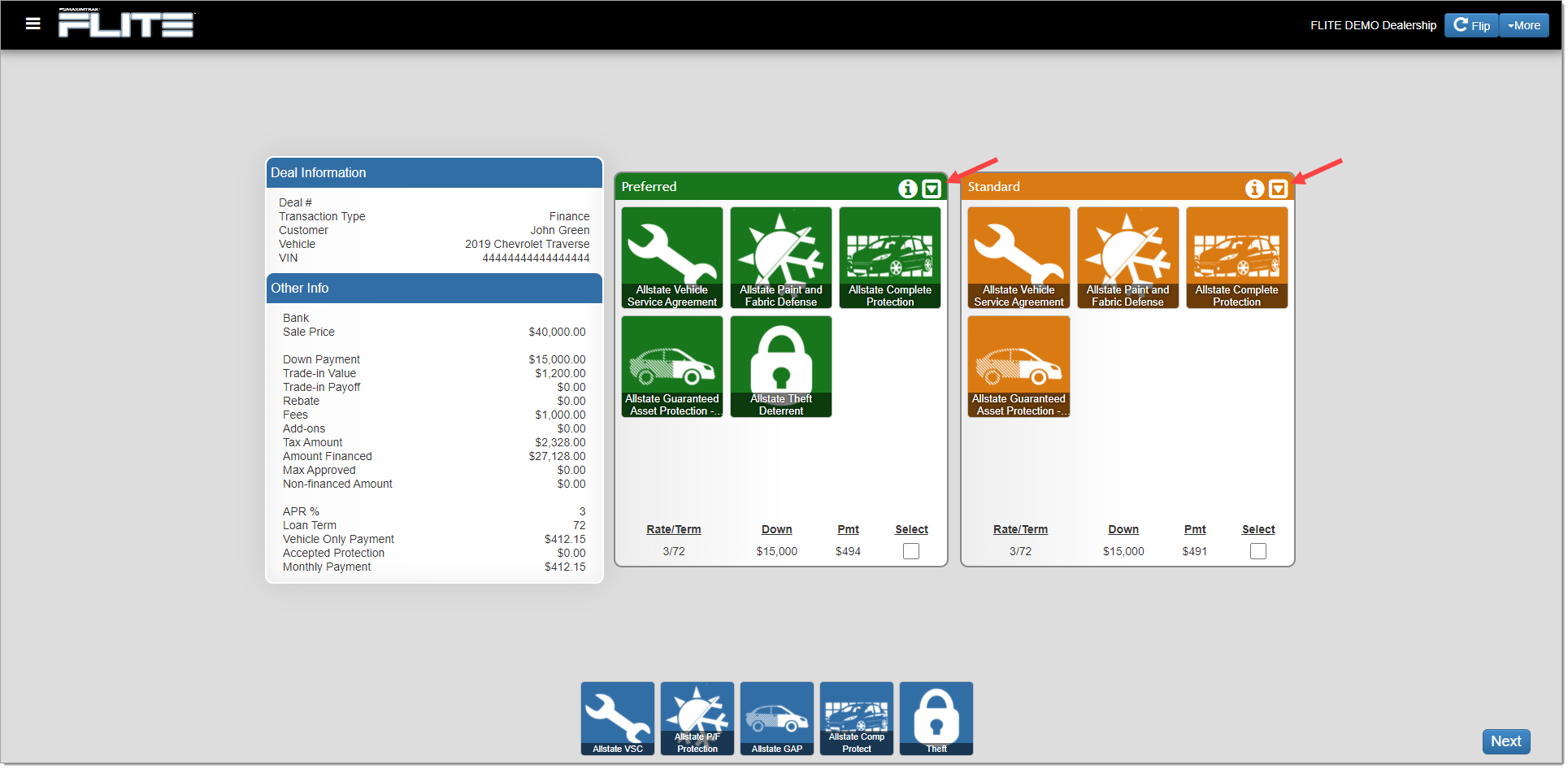Click Rate/Term header in Standard package
The width and height of the screenshot is (1568, 769).
point(1021,529)
